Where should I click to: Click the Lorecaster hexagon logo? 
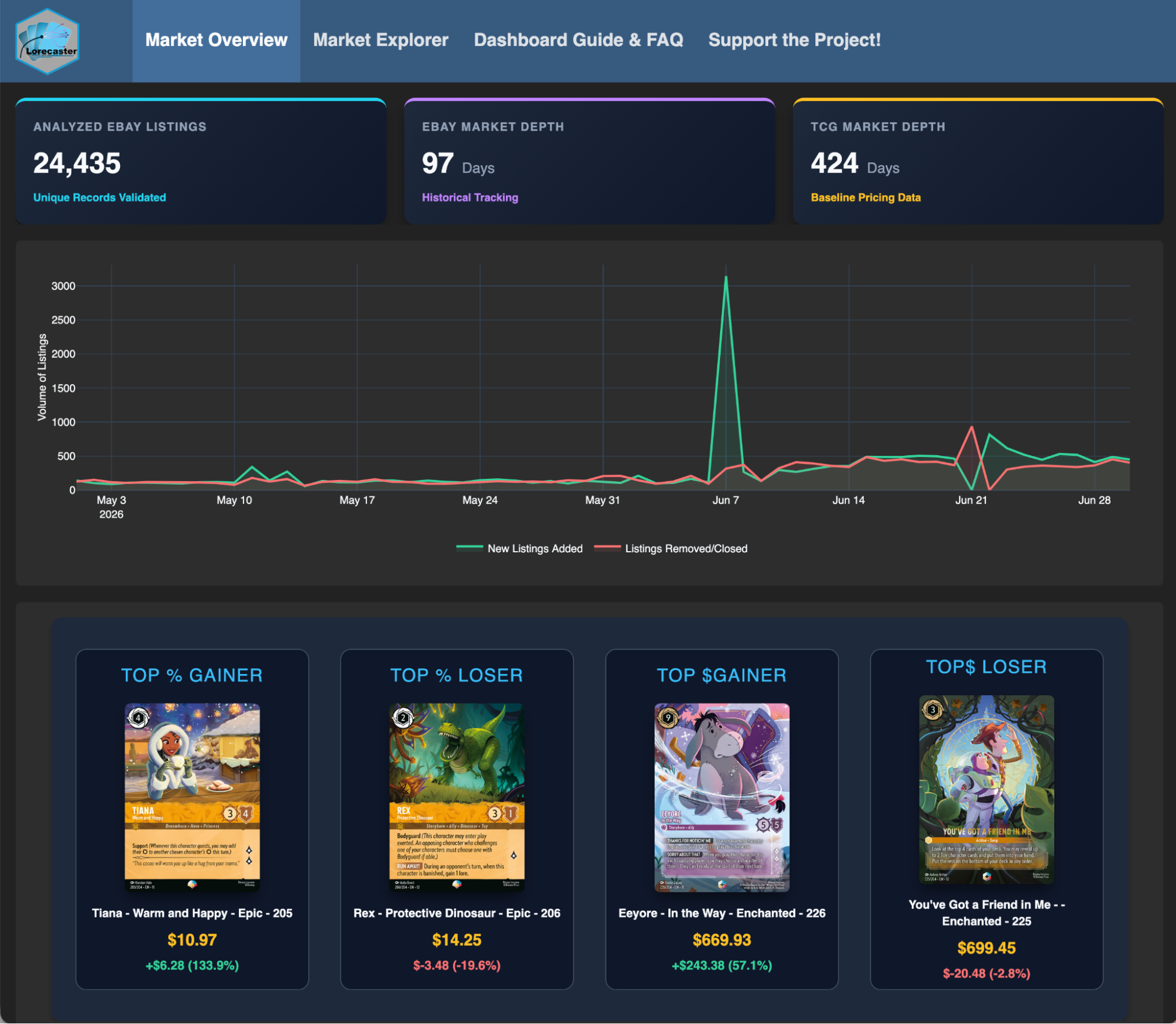coord(47,41)
